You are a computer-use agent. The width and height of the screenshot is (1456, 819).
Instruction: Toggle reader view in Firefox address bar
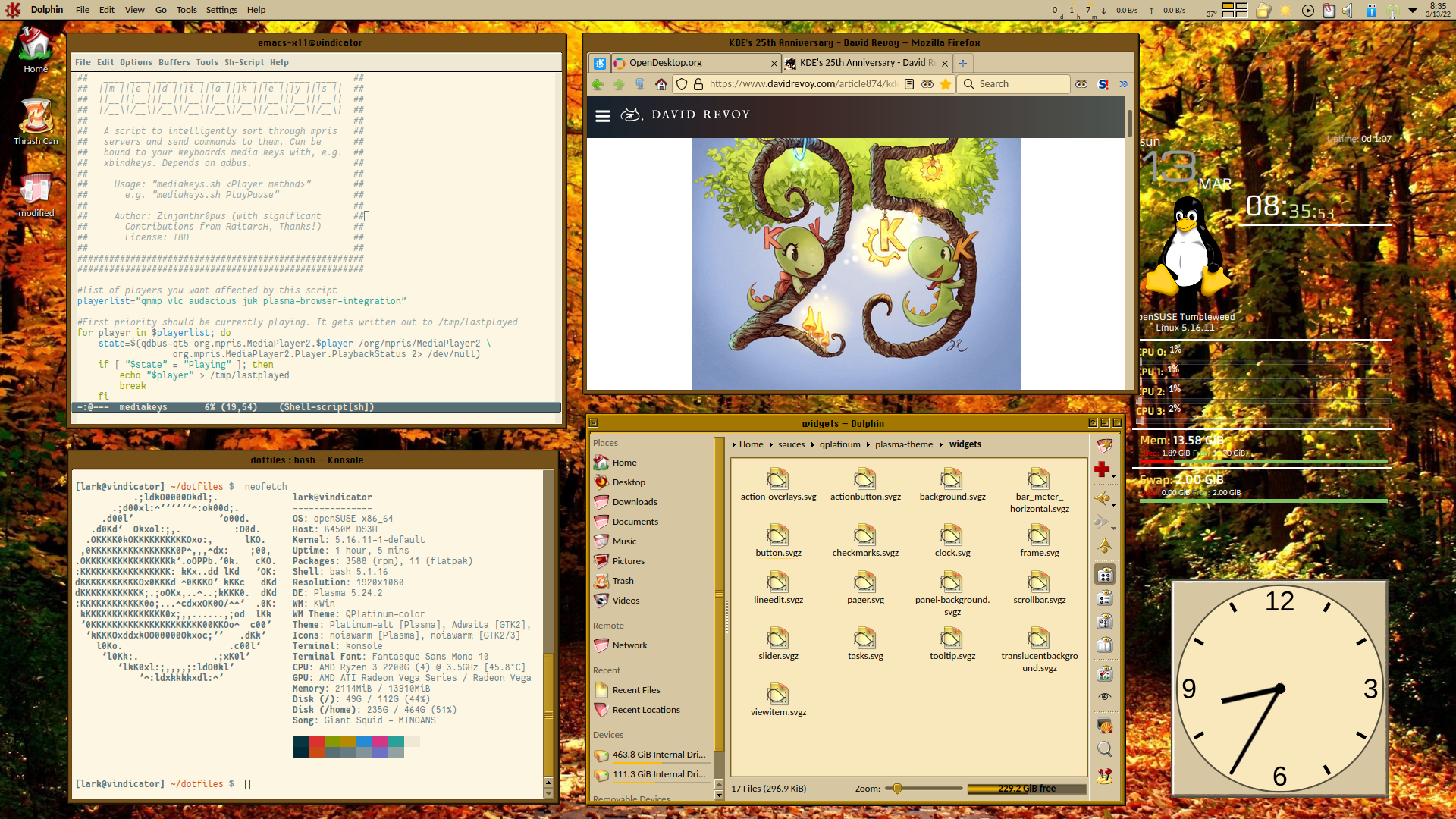pyautogui.click(x=909, y=84)
